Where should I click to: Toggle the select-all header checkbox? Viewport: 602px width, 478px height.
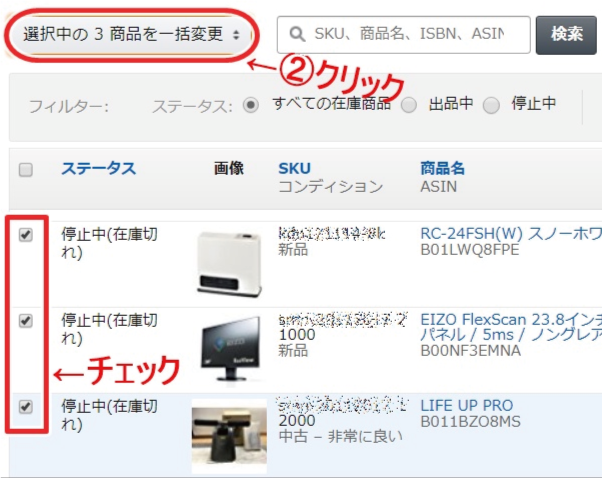[x=26, y=169]
